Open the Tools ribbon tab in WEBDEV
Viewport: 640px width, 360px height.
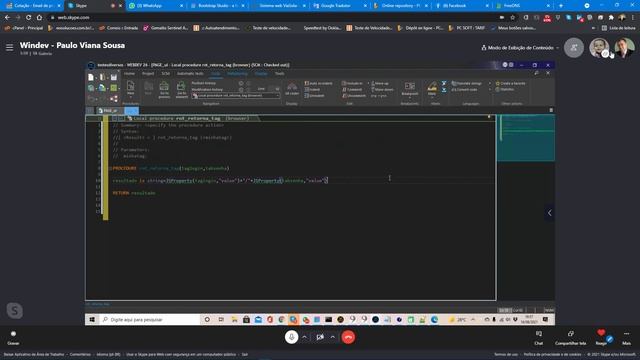[280, 73]
